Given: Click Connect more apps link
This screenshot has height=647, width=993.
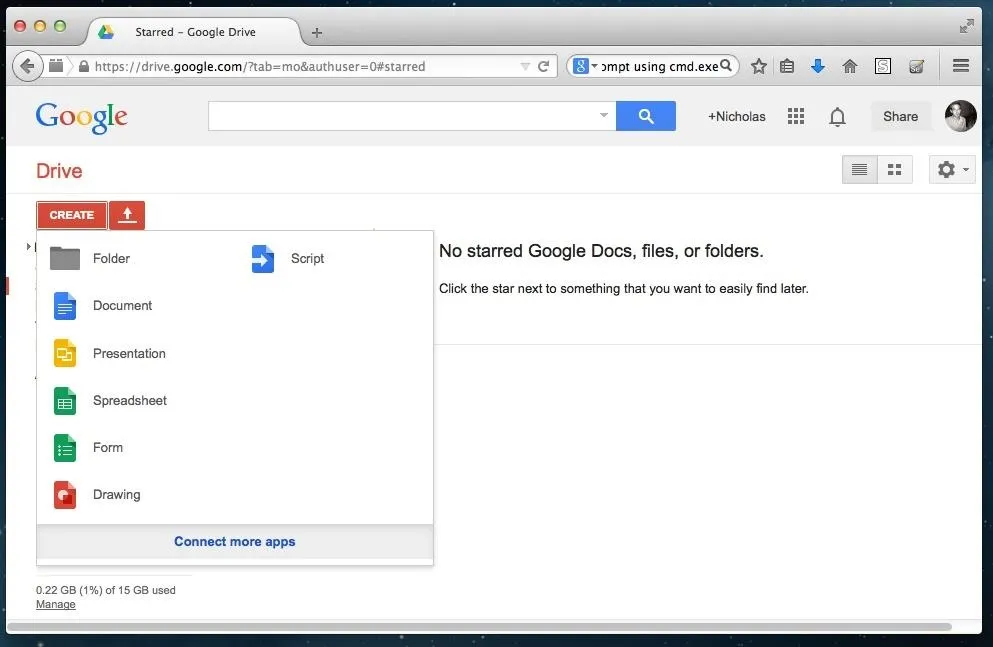Looking at the screenshot, I should (235, 542).
